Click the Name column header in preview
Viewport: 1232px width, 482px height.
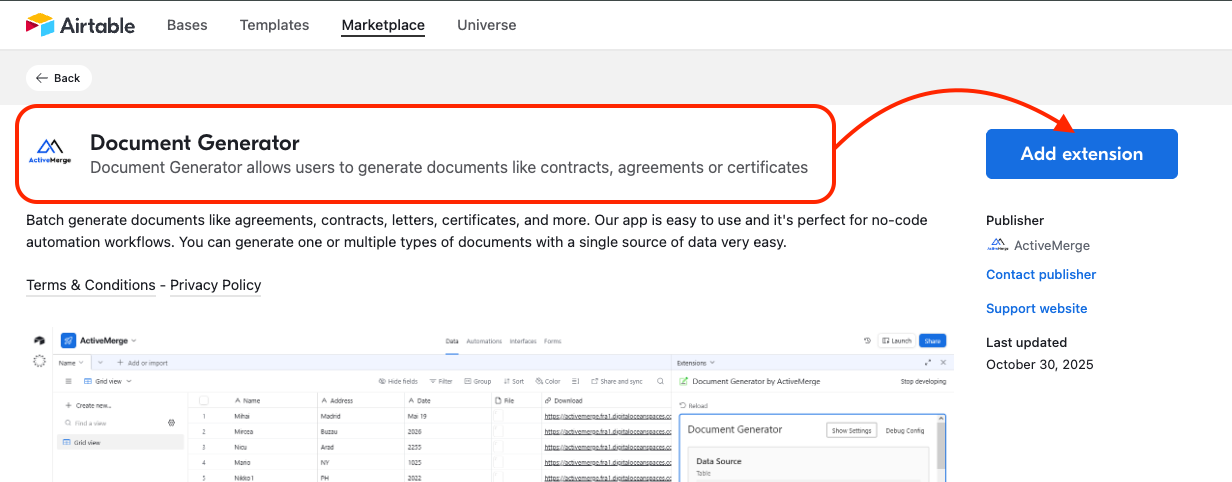[251, 399]
